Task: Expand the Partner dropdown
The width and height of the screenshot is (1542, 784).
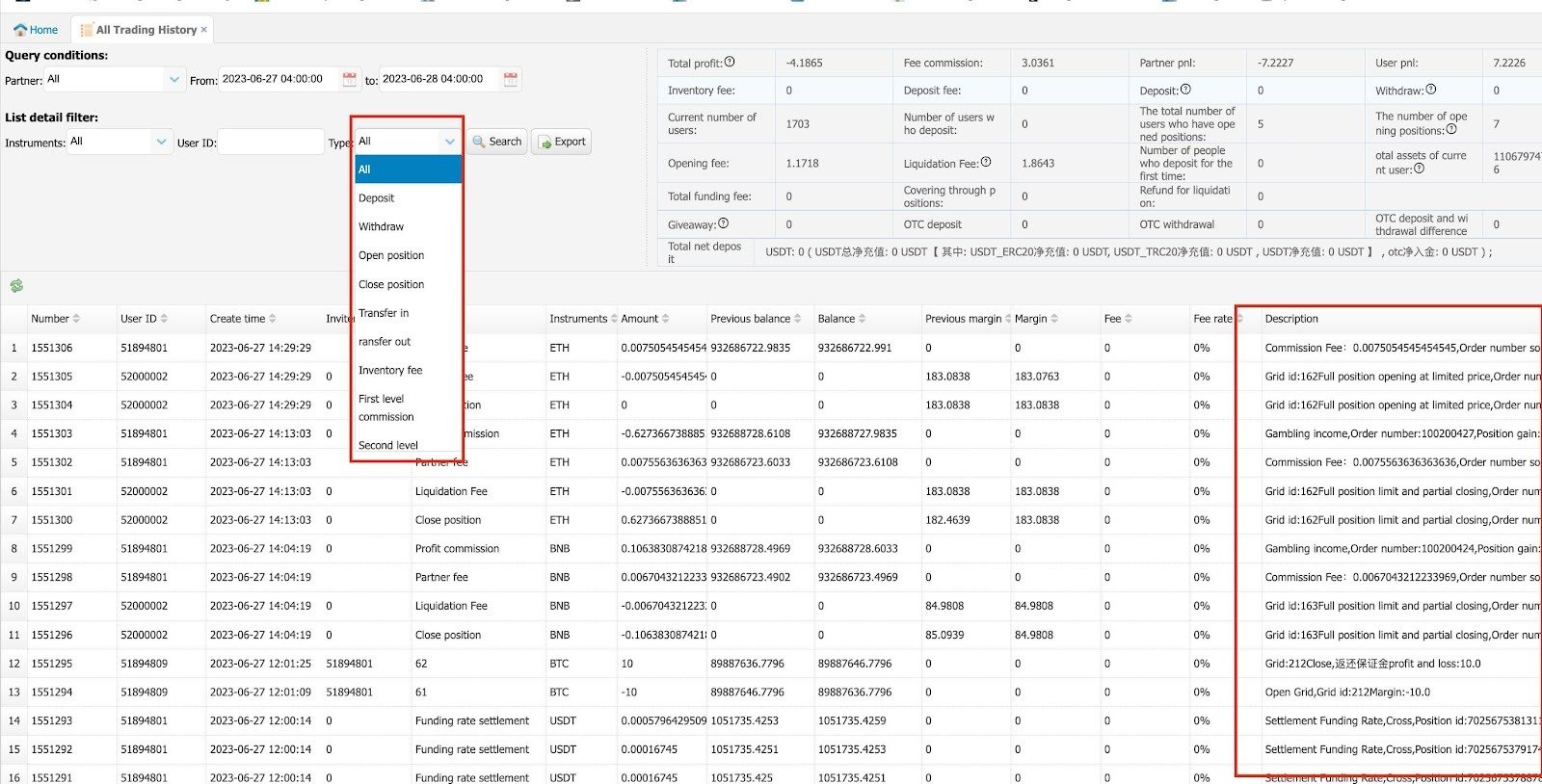Action: pyautogui.click(x=174, y=80)
